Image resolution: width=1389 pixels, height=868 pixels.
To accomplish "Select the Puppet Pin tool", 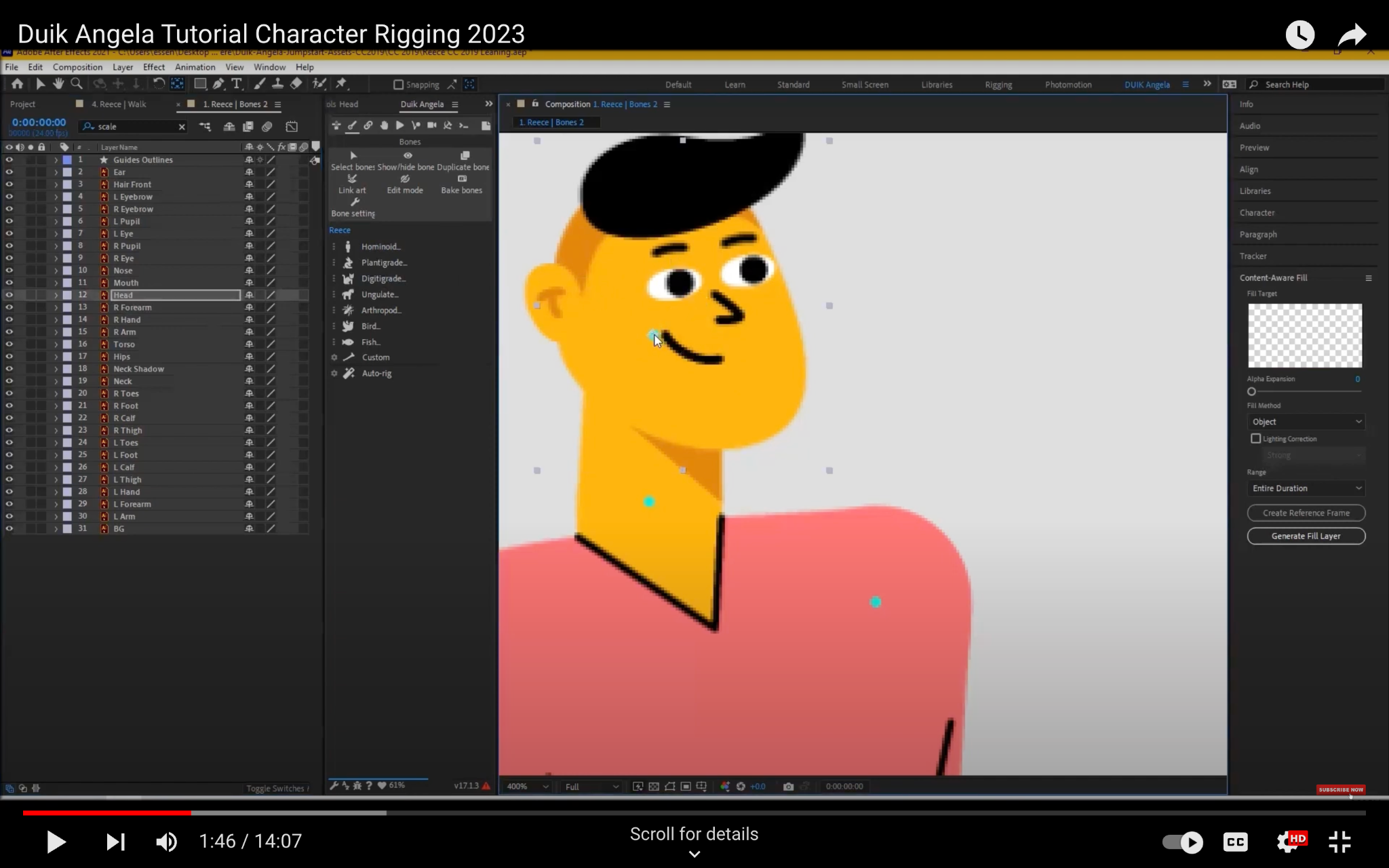I will tap(342, 83).
